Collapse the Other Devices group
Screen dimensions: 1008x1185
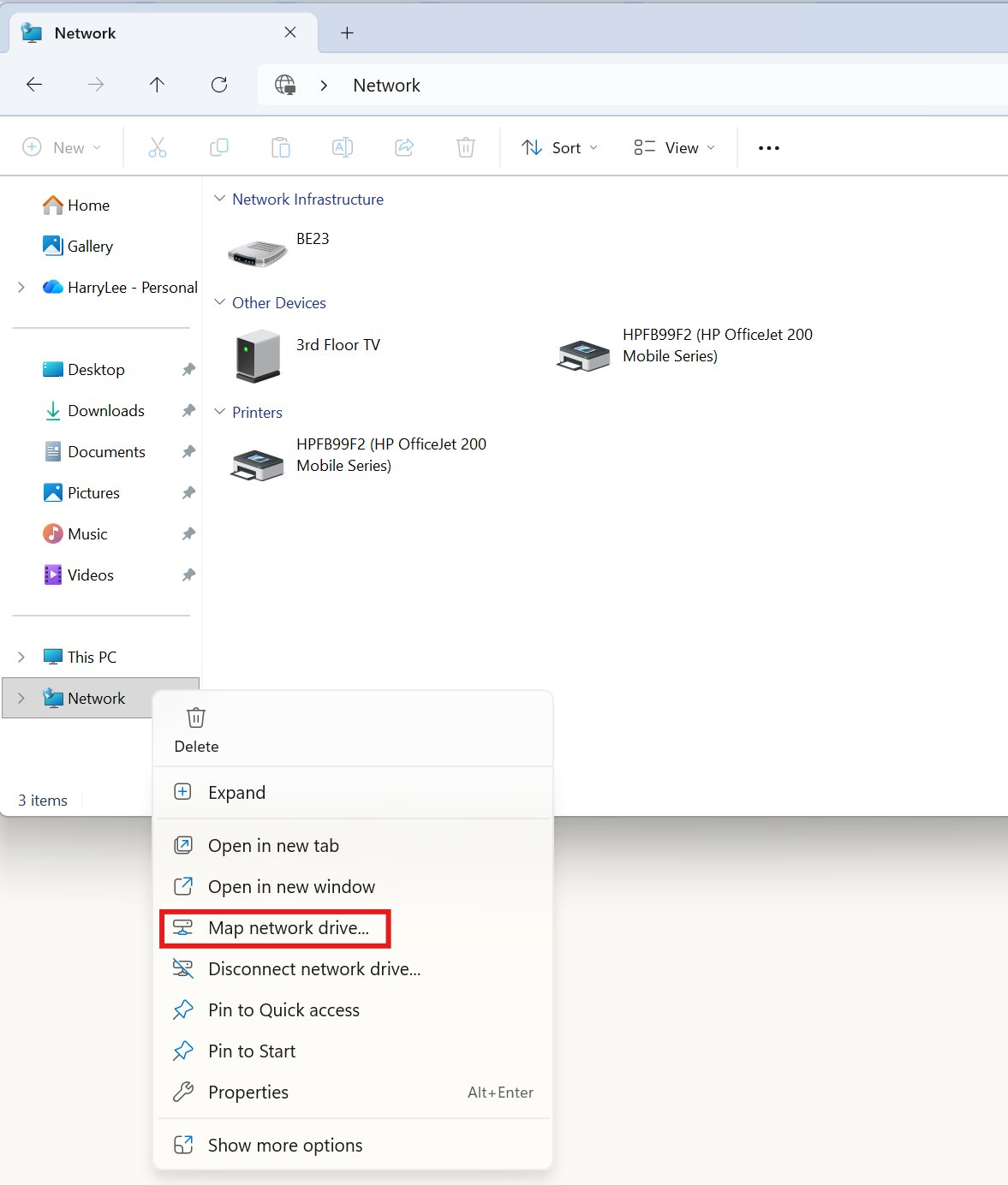tap(219, 302)
